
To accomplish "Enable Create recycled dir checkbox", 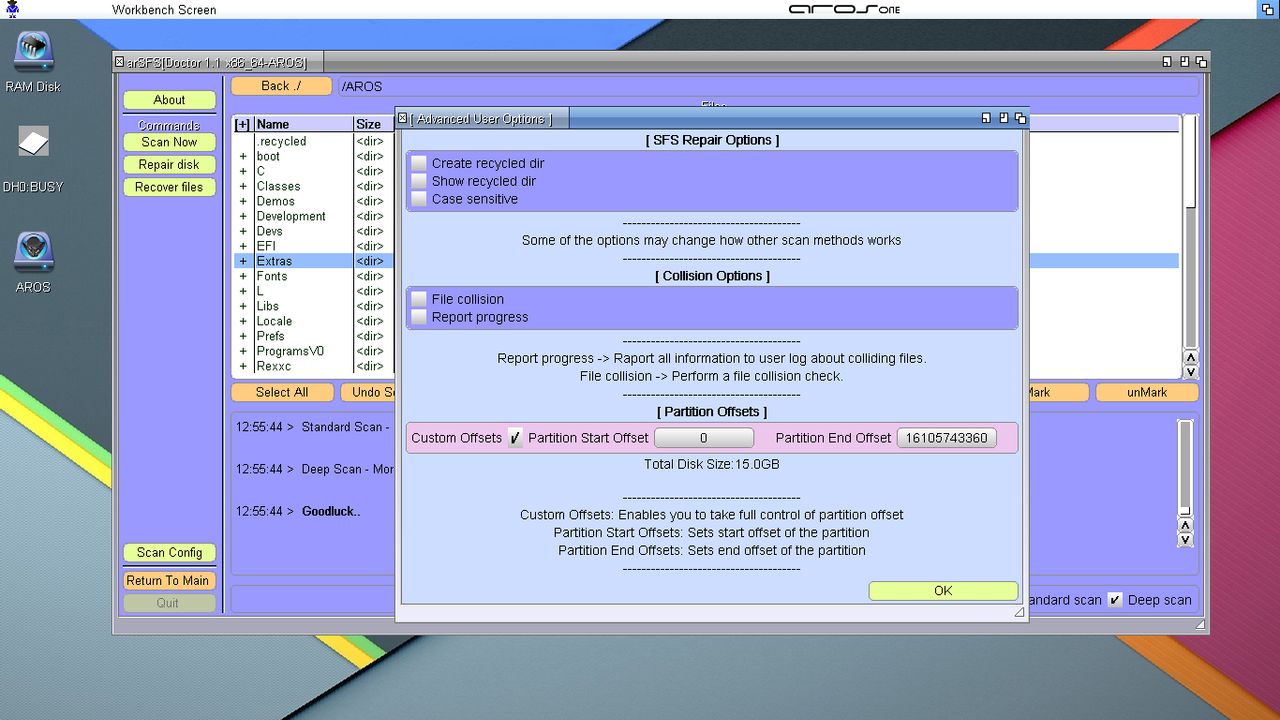I will click(419, 163).
